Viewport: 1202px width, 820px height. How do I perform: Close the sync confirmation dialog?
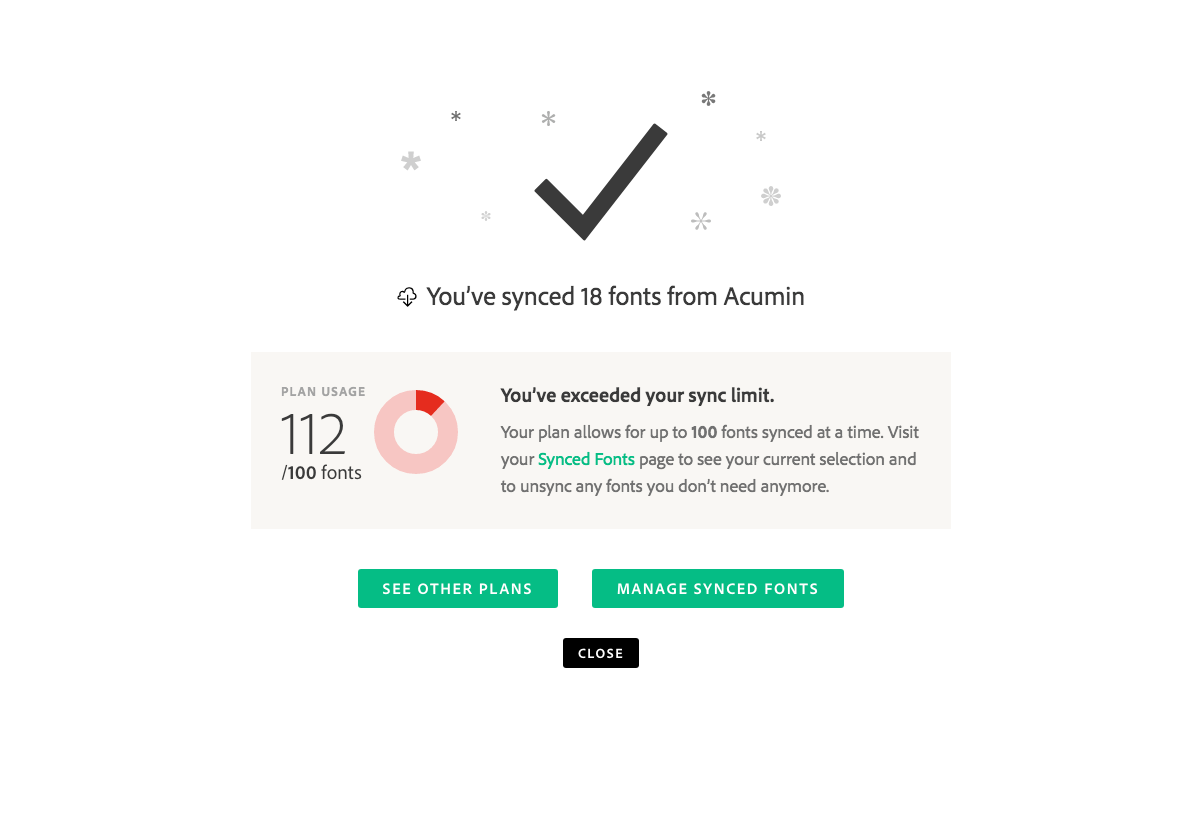coord(600,653)
